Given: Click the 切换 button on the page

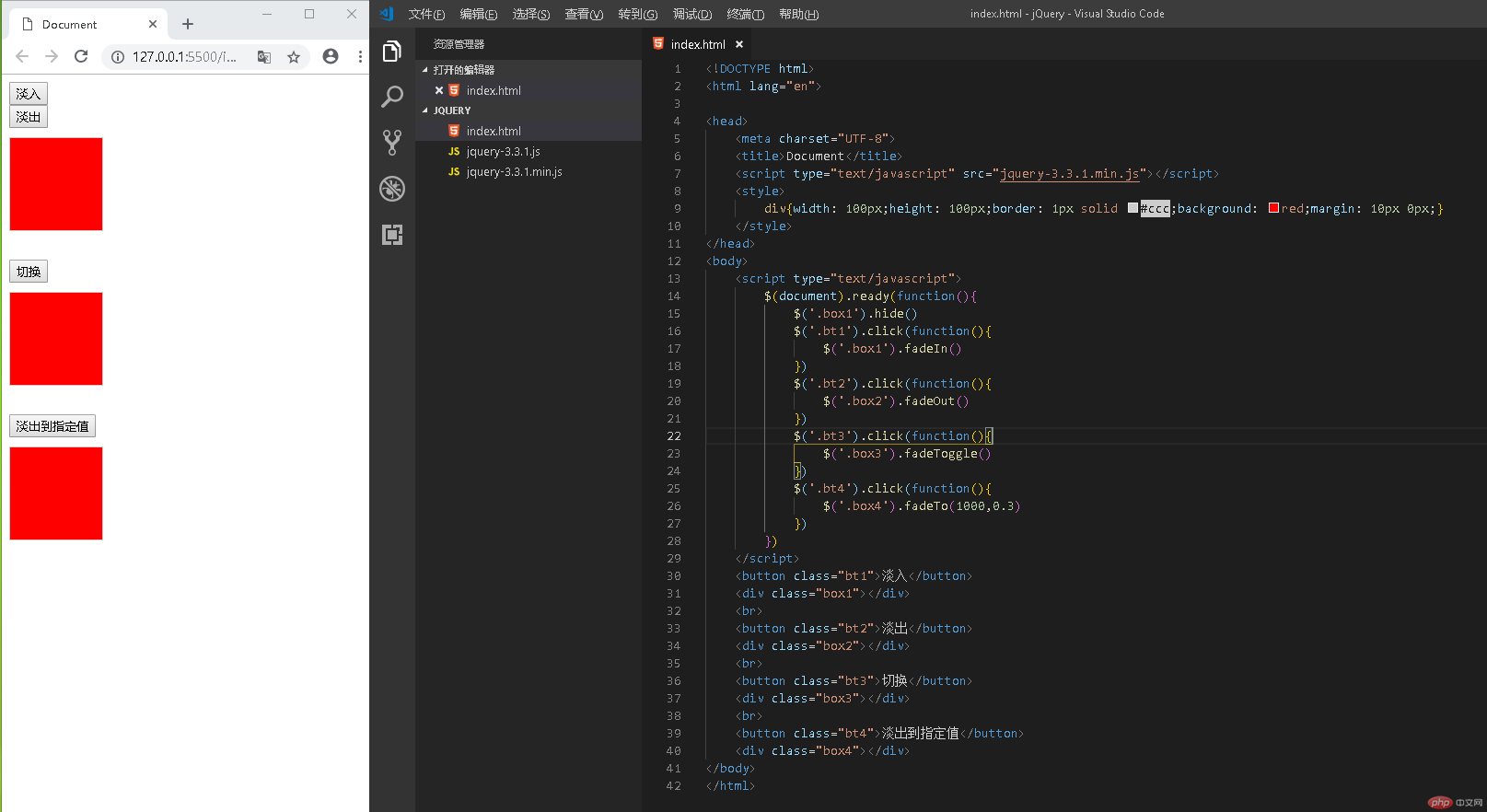Looking at the screenshot, I should coord(29,272).
